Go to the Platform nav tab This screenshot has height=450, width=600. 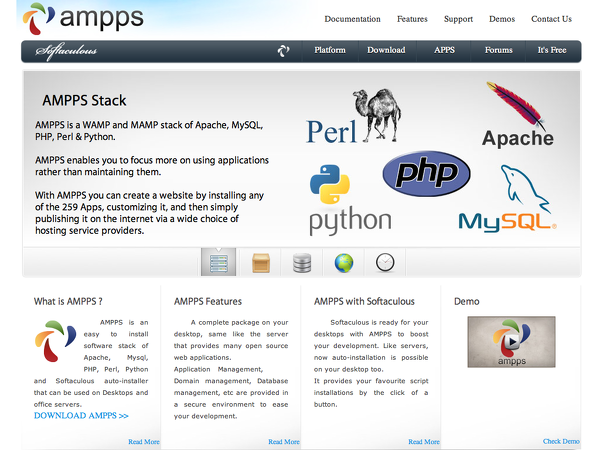(330, 51)
